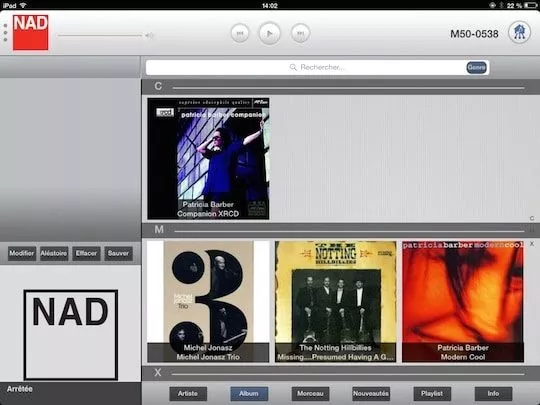Open Patricia Barber Modern Cool album

(463, 301)
